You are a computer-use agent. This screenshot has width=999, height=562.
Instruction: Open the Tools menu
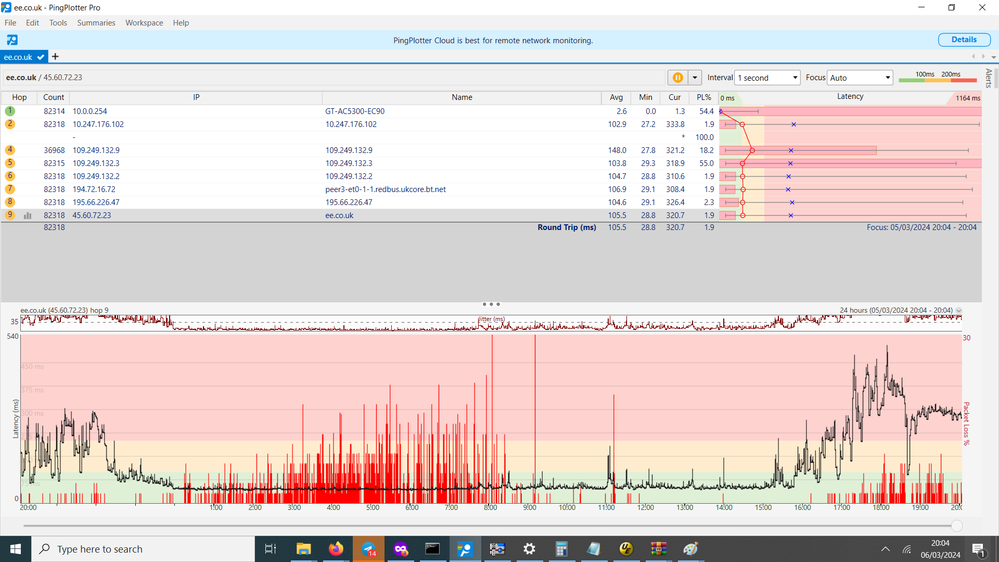[58, 23]
